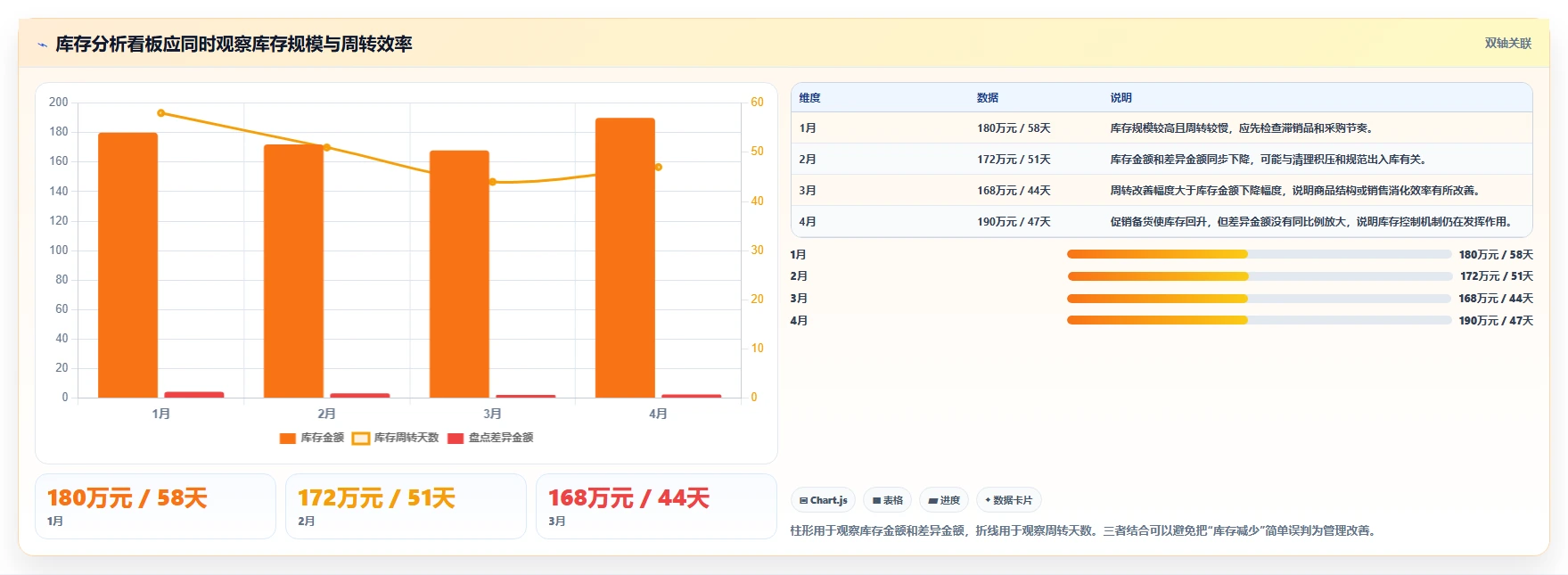Click the icon inside the 进度 chip
1568x575 pixels.
click(x=932, y=501)
